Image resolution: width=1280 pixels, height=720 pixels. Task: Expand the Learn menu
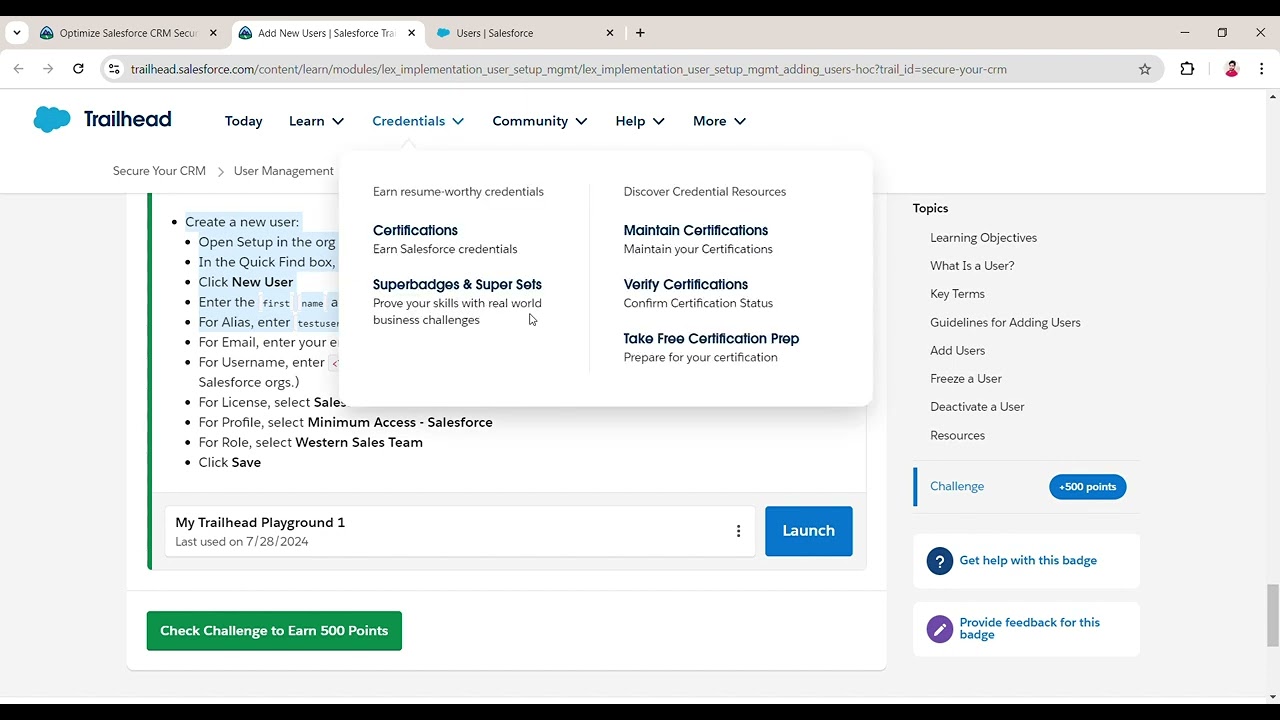pos(316,121)
